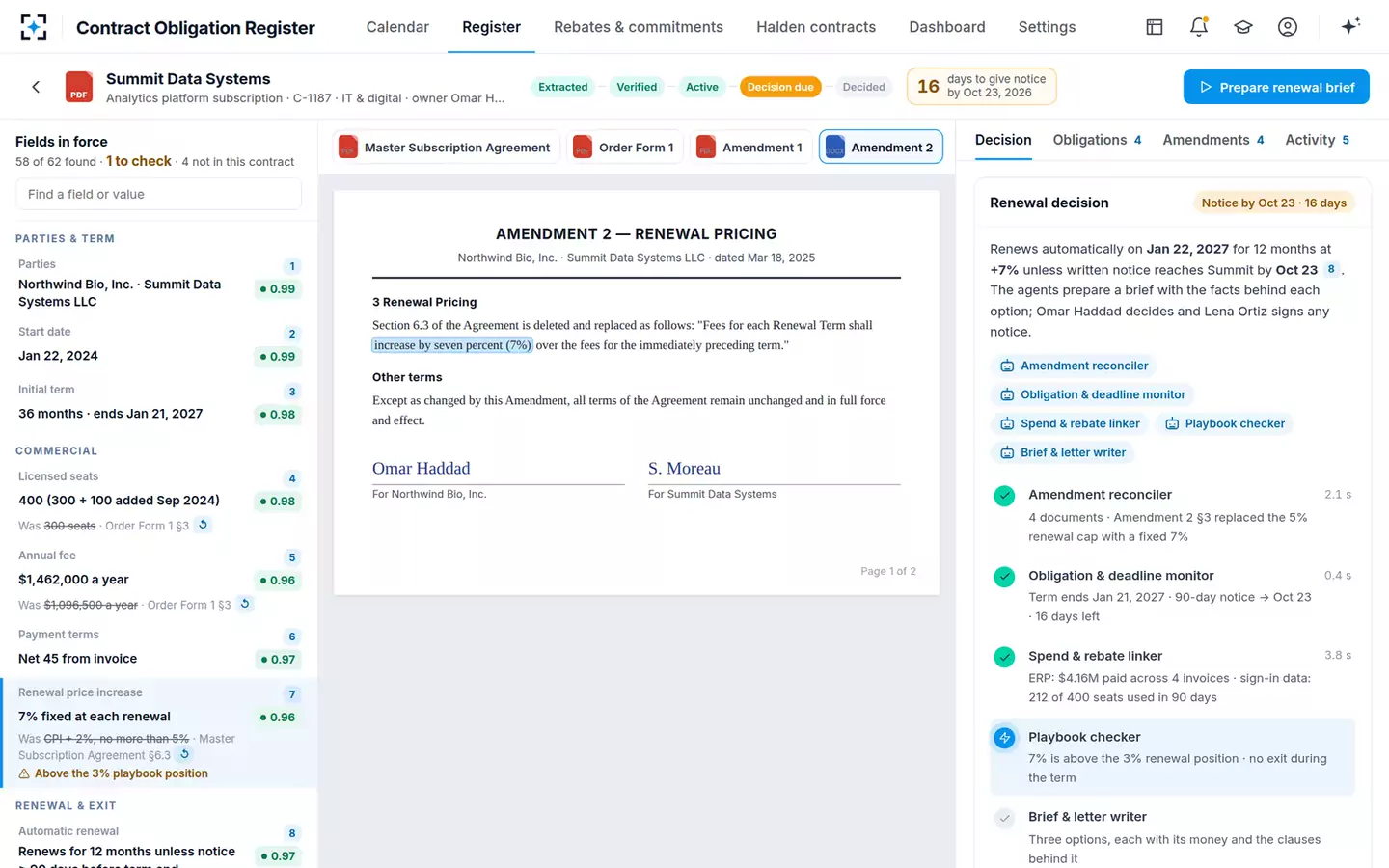Open the Order Form 1 document tab
The width and height of the screenshot is (1389, 868).
coord(625,148)
